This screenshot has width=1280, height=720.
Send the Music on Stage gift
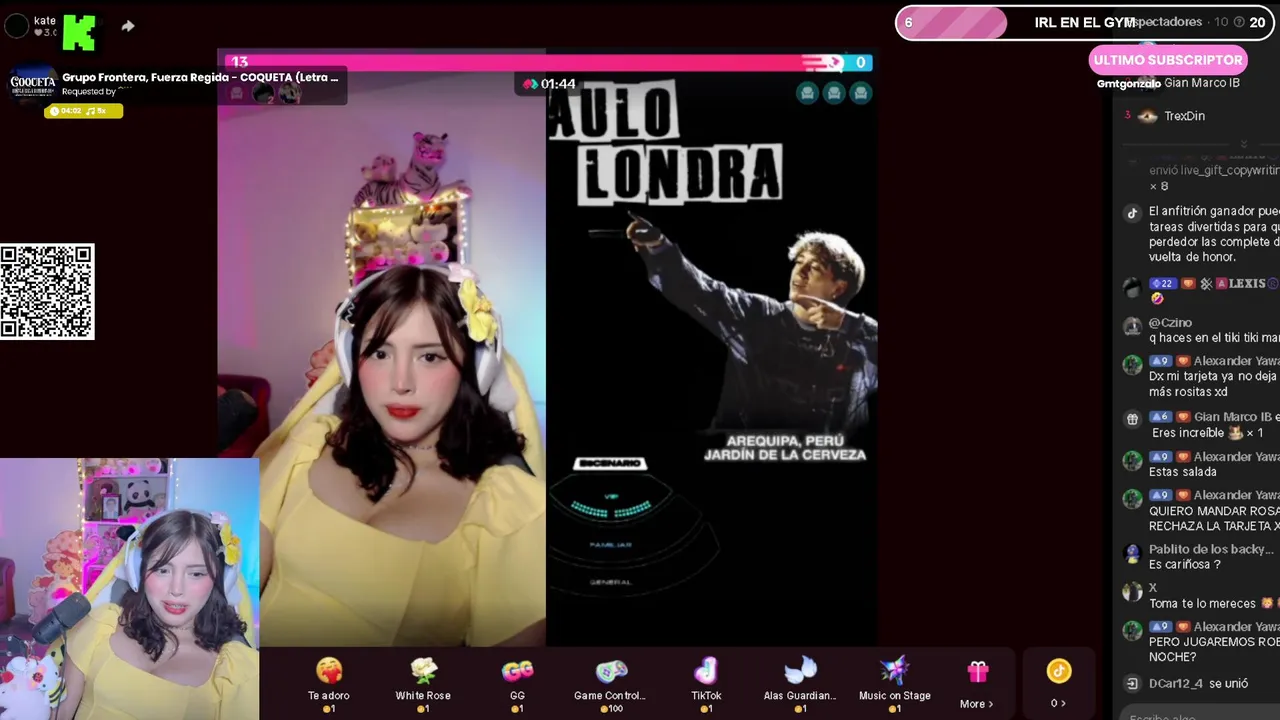[894, 683]
